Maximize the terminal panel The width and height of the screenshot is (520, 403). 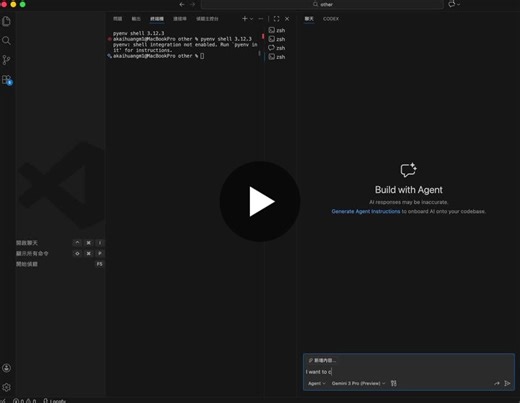pos(276,19)
